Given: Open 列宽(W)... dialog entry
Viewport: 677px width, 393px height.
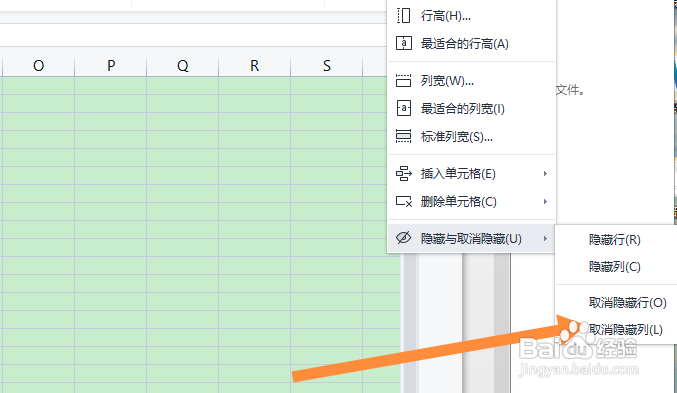Looking at the screenshot, I should (x=471, y=81).
